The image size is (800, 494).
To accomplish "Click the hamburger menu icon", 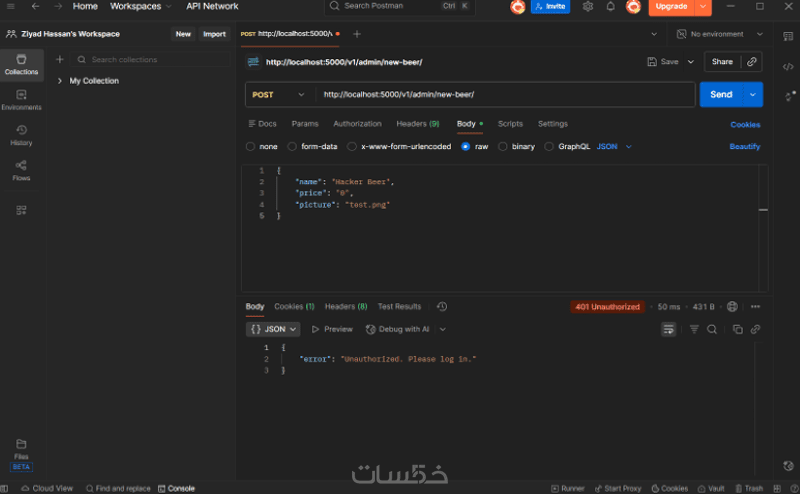I will [x=10, y=6].
